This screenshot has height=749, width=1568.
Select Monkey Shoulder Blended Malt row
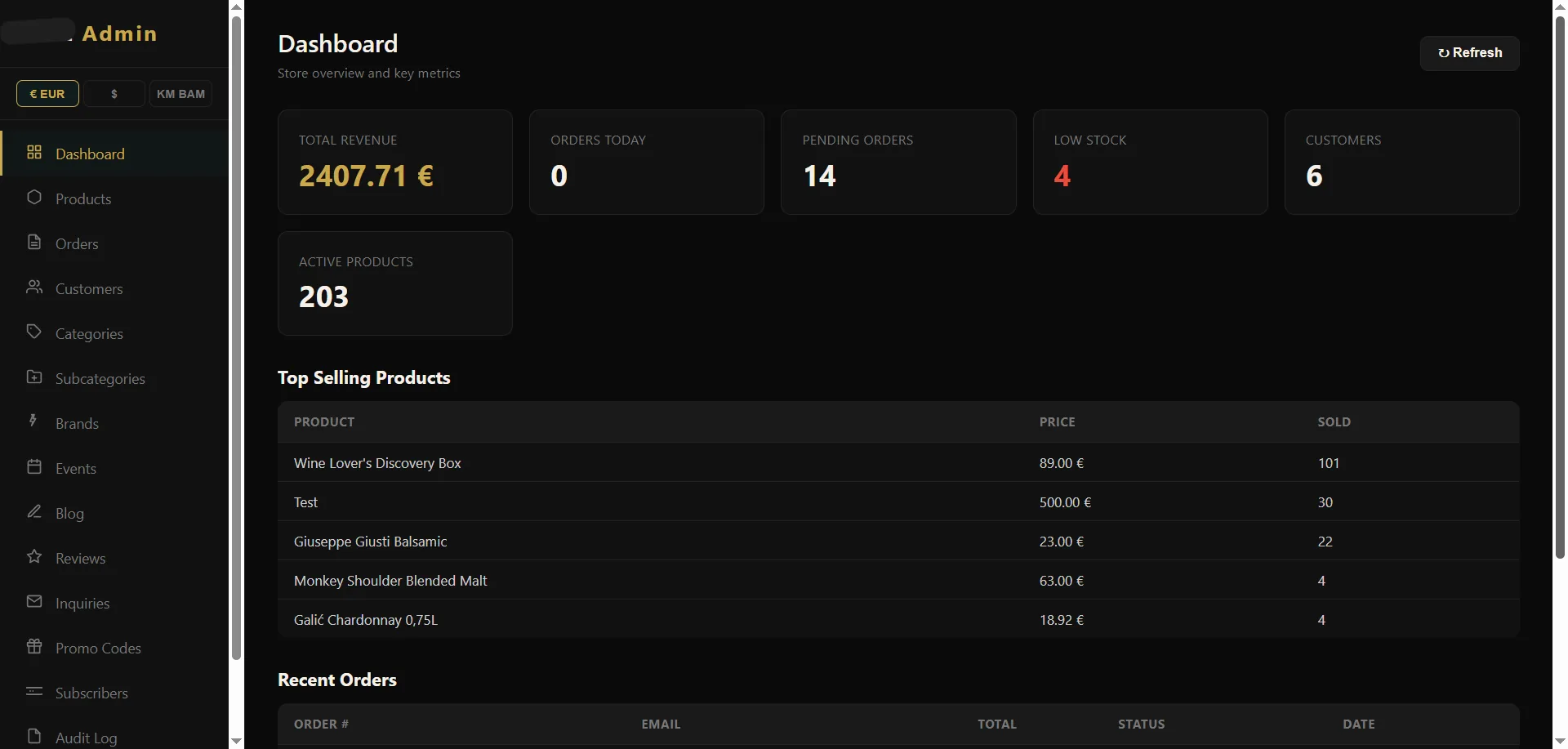[x=898, y=581]
